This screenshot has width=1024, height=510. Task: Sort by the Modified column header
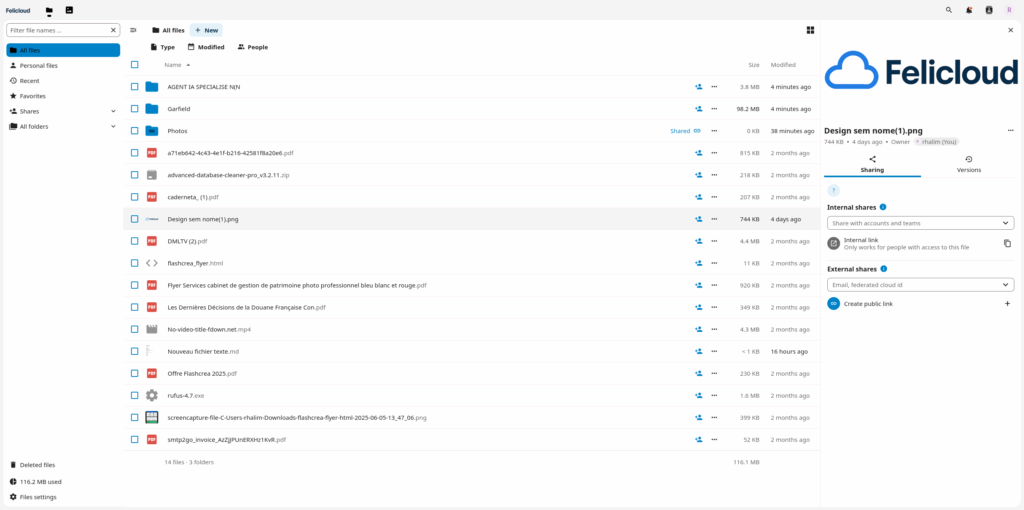(783, 65)
